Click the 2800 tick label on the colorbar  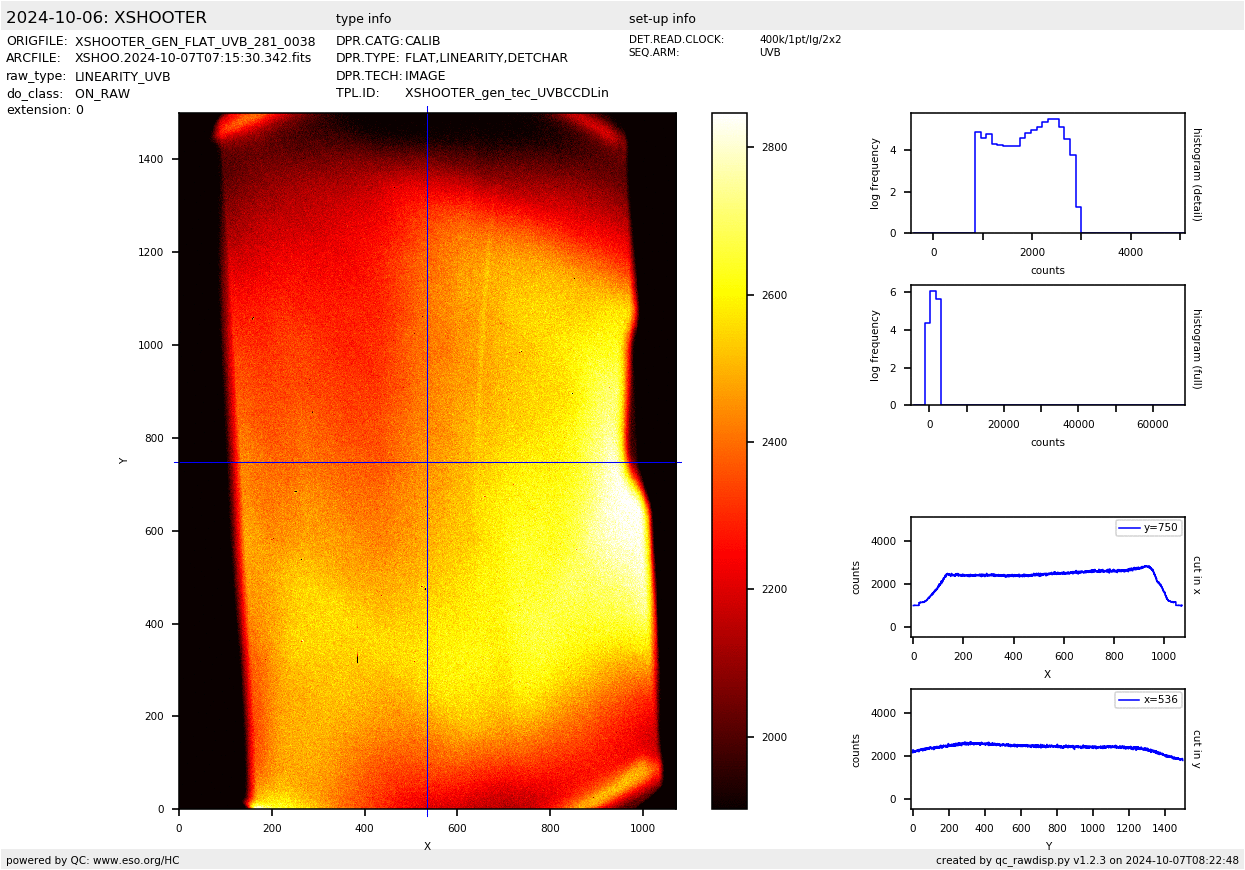(x=774, y=147)
